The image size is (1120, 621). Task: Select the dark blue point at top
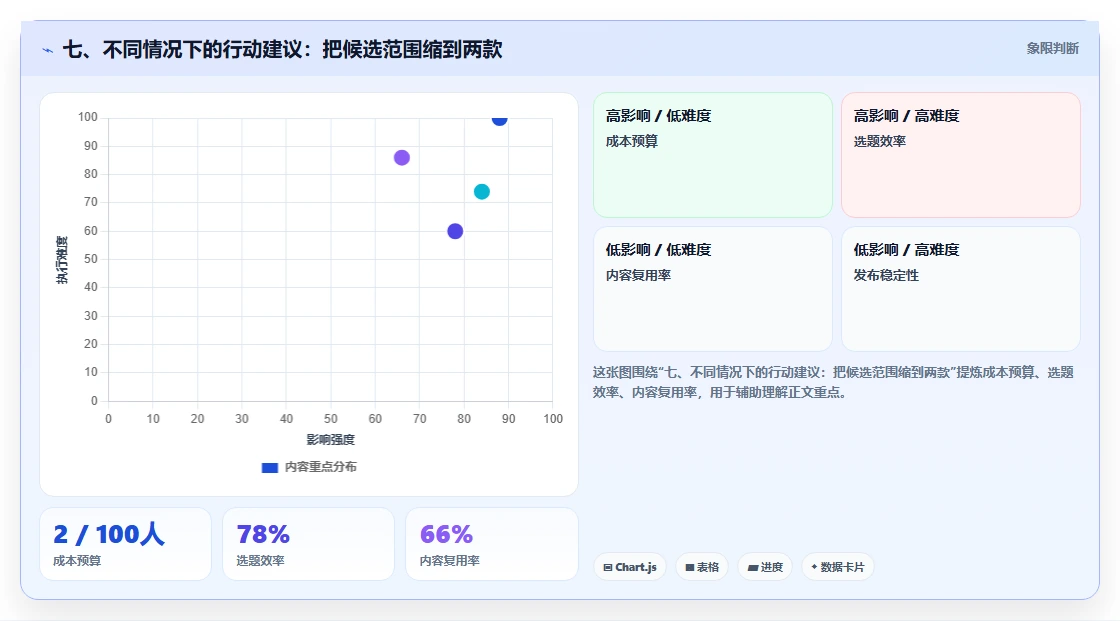coord(499,119)
